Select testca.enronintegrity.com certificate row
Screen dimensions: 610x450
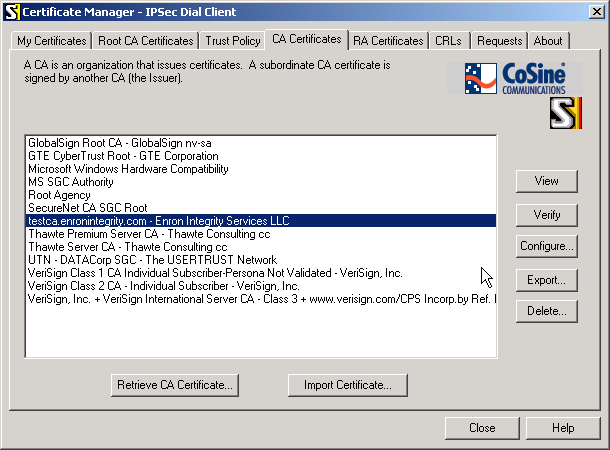pos(261,221)
